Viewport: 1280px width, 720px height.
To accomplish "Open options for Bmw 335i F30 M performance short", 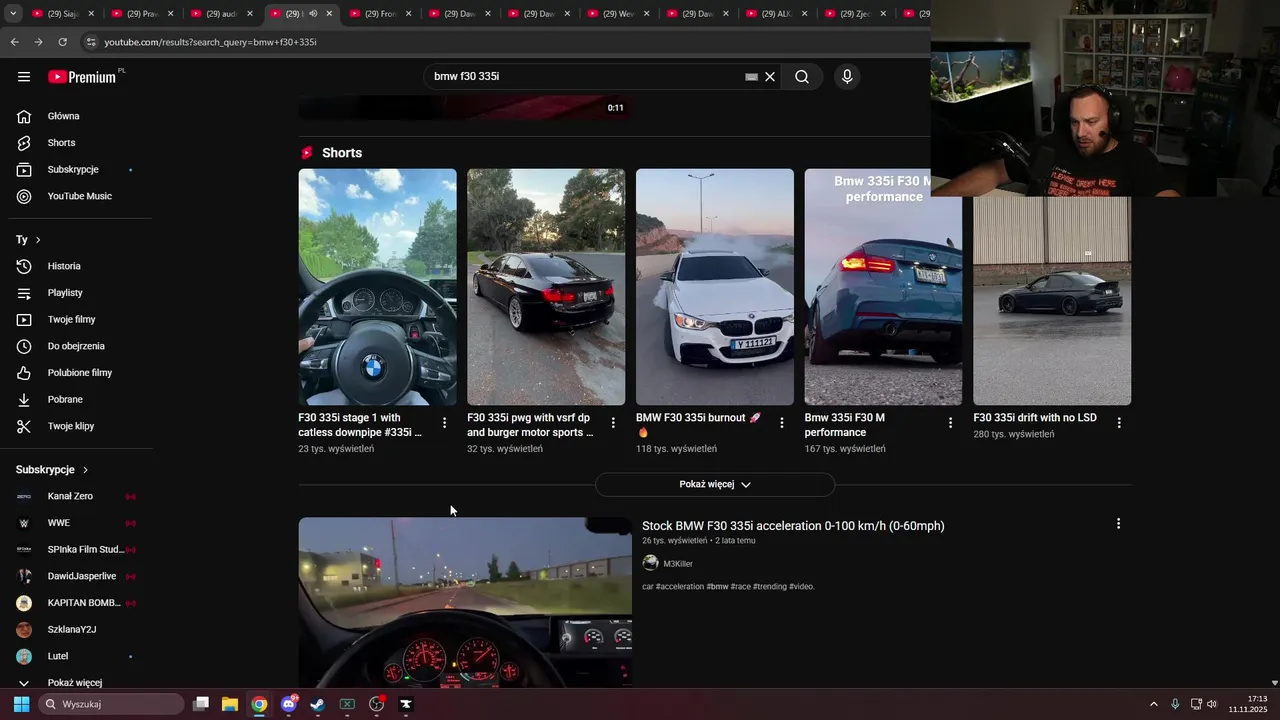I will (950, 423).
